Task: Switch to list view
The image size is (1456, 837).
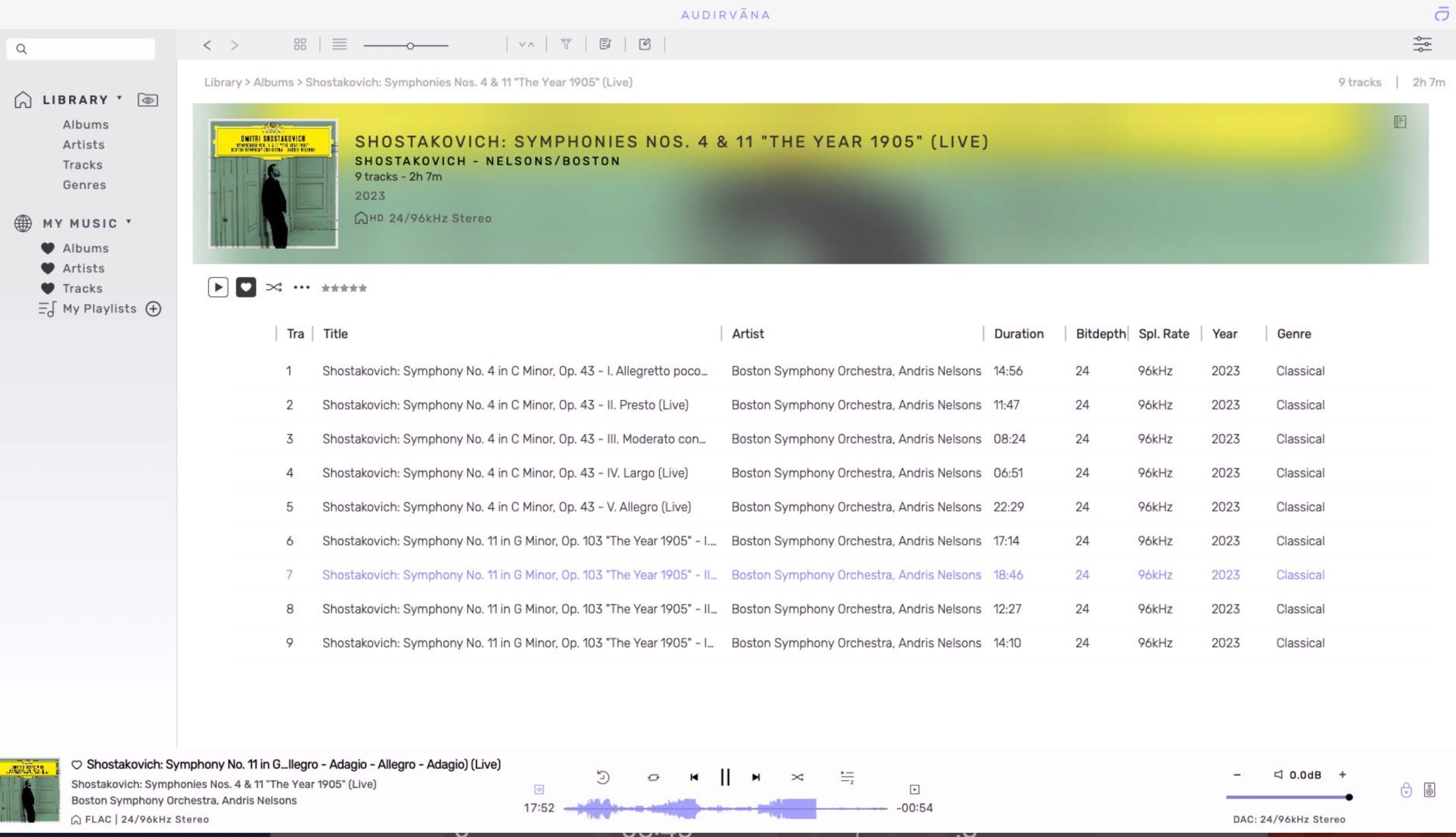Action: 340,45
